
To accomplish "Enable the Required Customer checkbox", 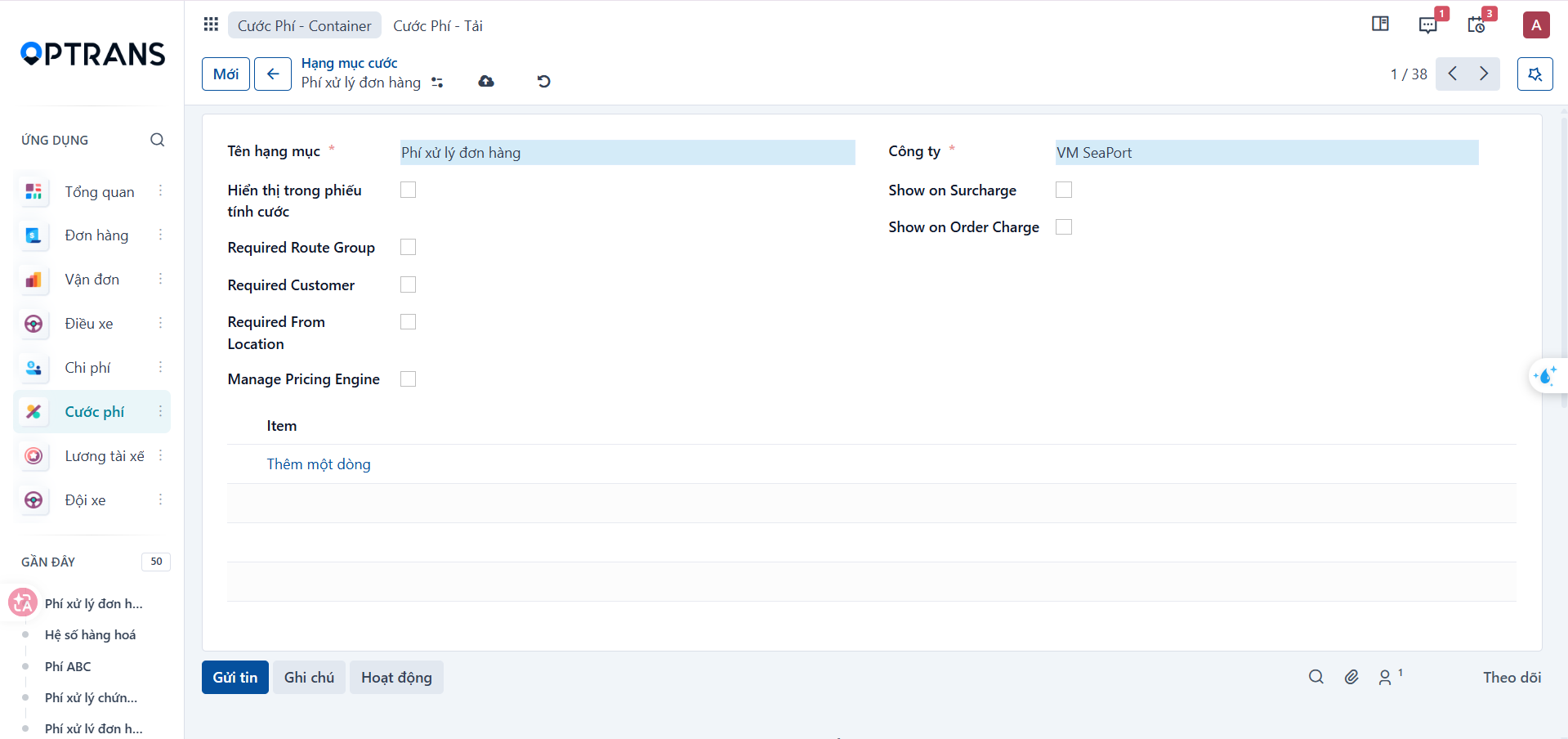I will click(x=409, y=284).
